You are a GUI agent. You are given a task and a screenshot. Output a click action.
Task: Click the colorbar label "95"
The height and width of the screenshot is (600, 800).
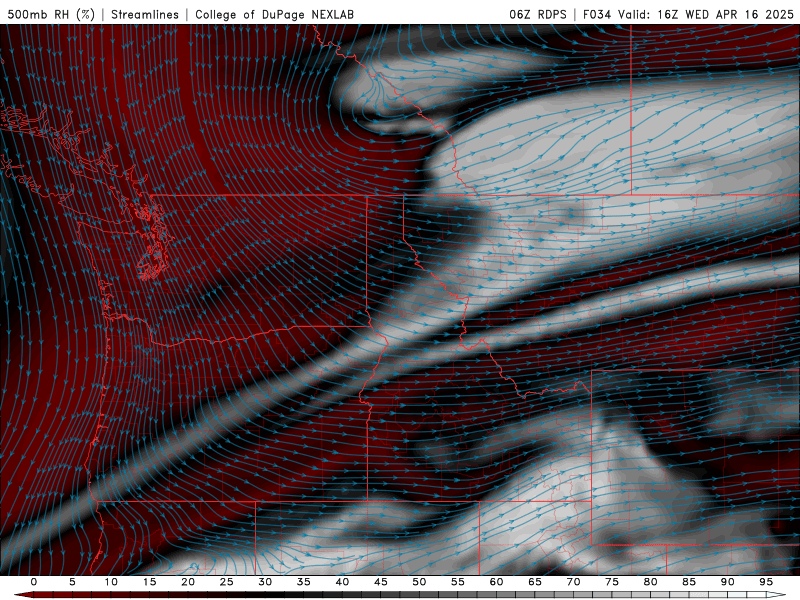pyautogui.click(x=766, y=582)
